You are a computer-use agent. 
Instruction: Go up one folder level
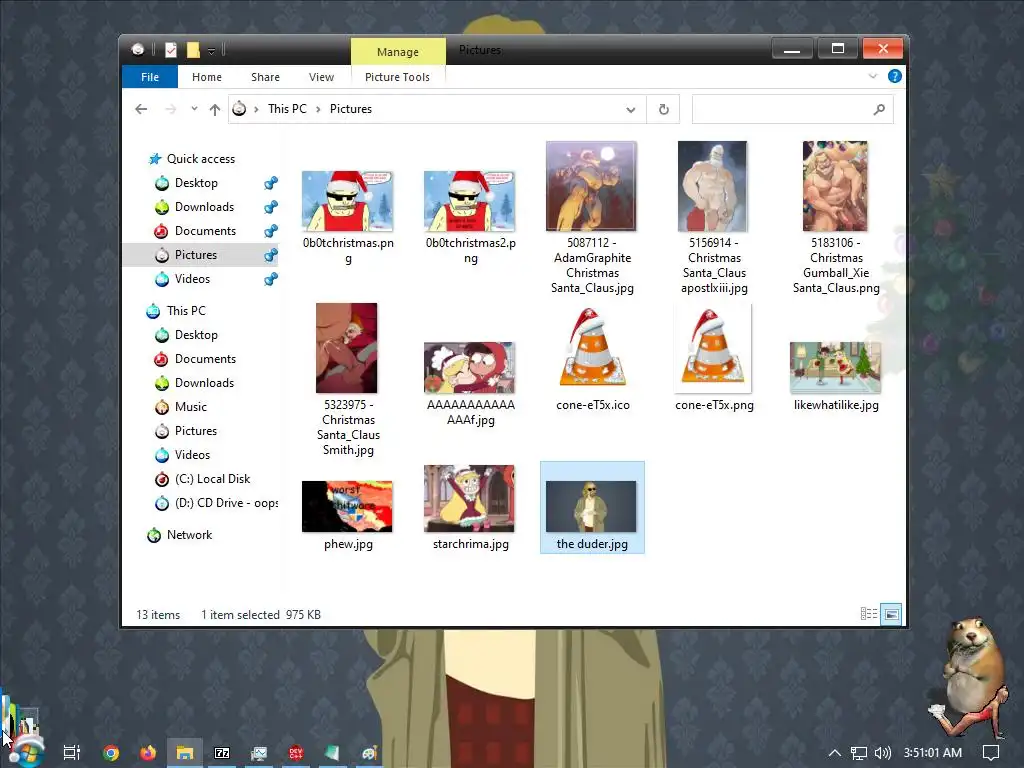214,109
